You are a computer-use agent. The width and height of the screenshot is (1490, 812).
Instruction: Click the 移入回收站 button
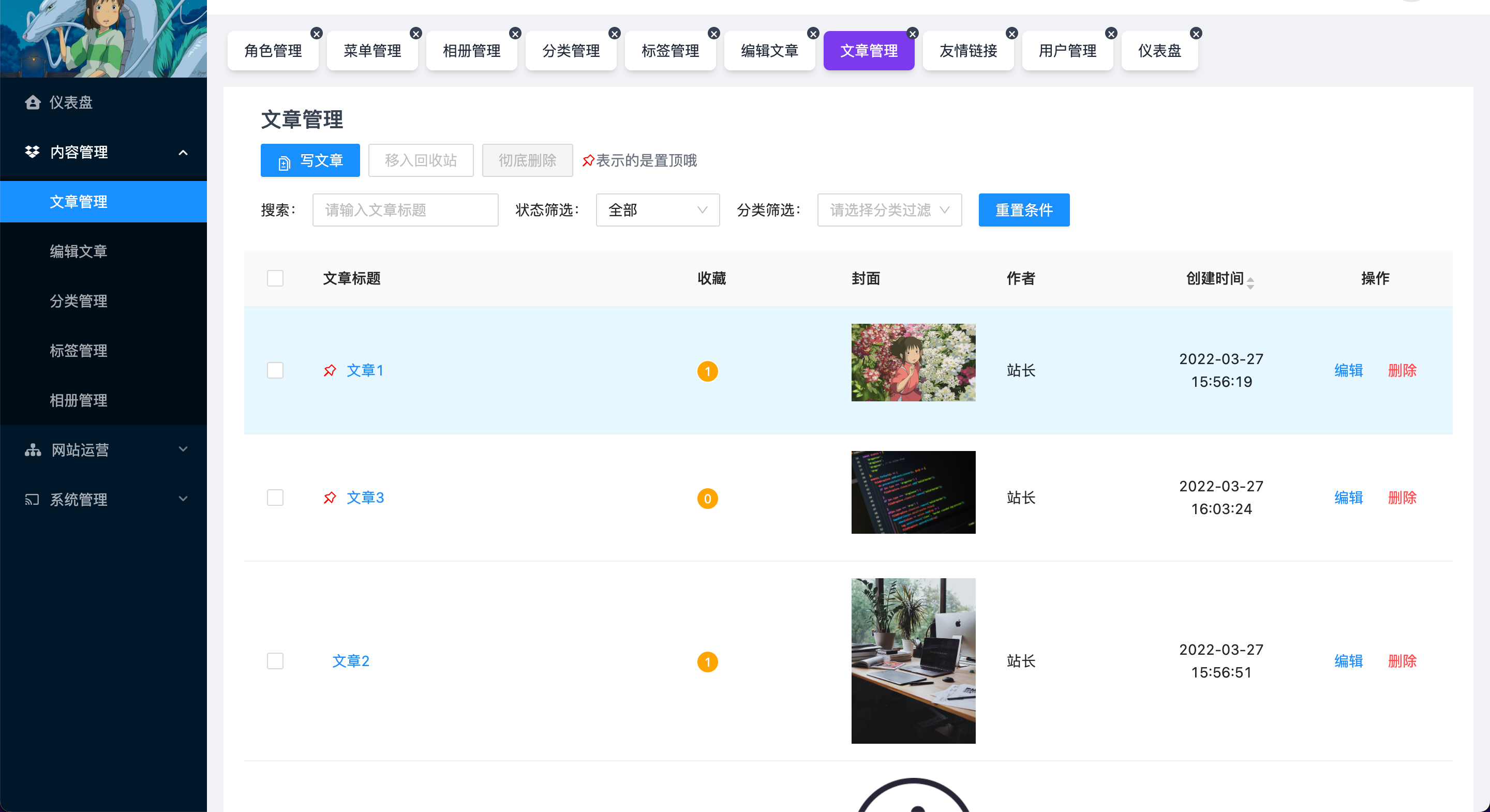(421, 160)
